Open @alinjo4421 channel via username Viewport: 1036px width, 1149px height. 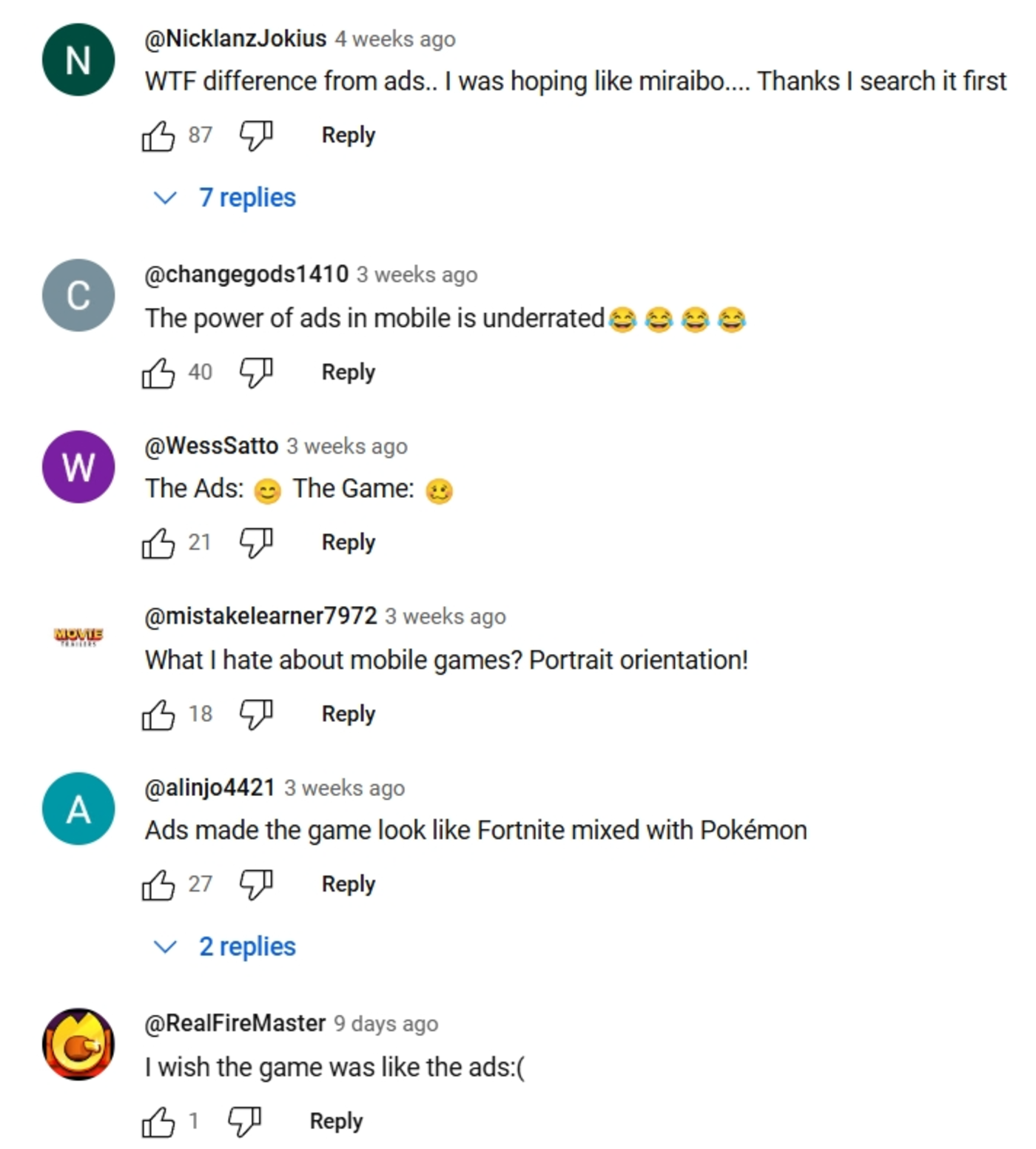(x=209, y=788)
